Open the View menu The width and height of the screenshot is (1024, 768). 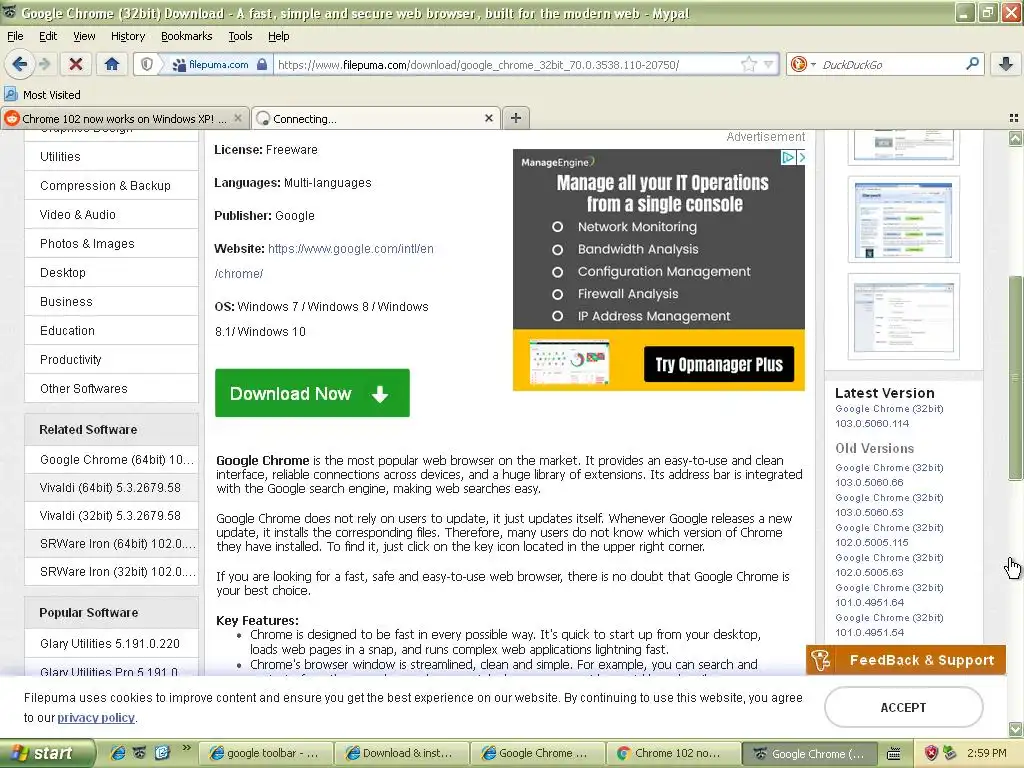point(84,36)
